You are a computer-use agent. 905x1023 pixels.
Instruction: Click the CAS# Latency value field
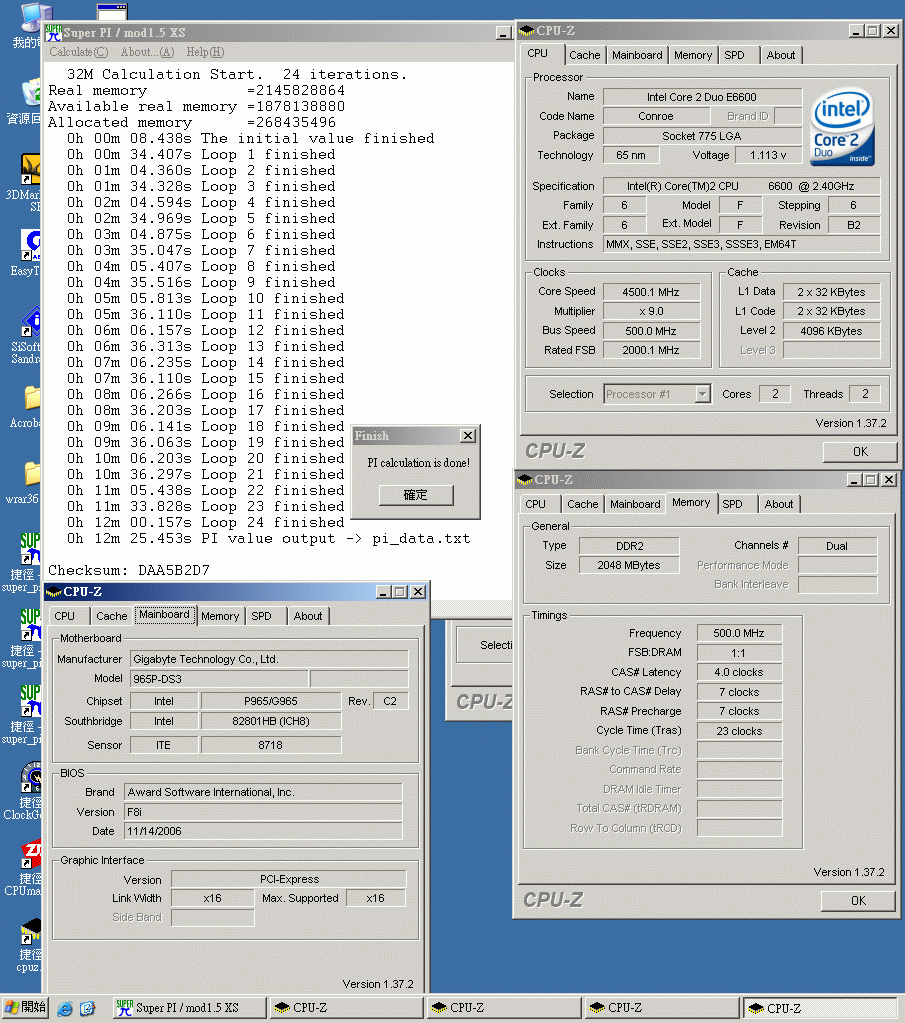[x=739, y=672]
